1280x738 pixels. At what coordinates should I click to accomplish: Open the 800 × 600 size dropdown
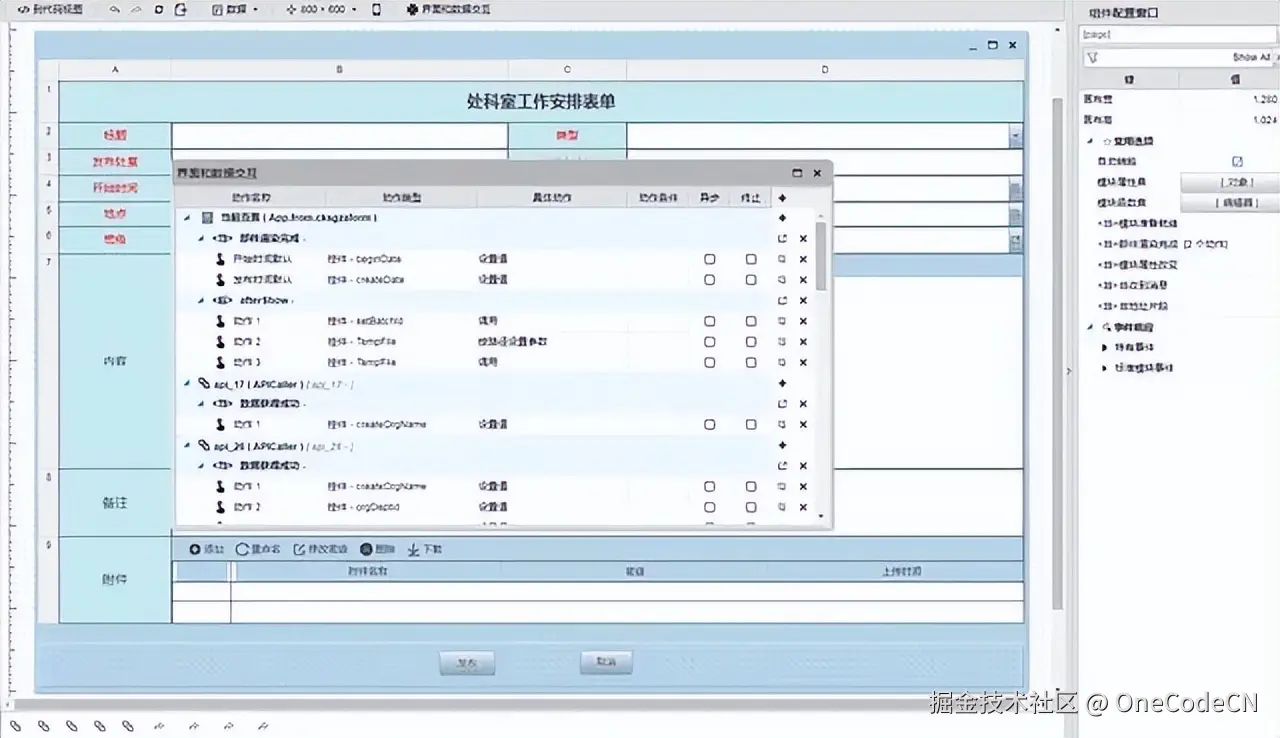tap(320, 10)
